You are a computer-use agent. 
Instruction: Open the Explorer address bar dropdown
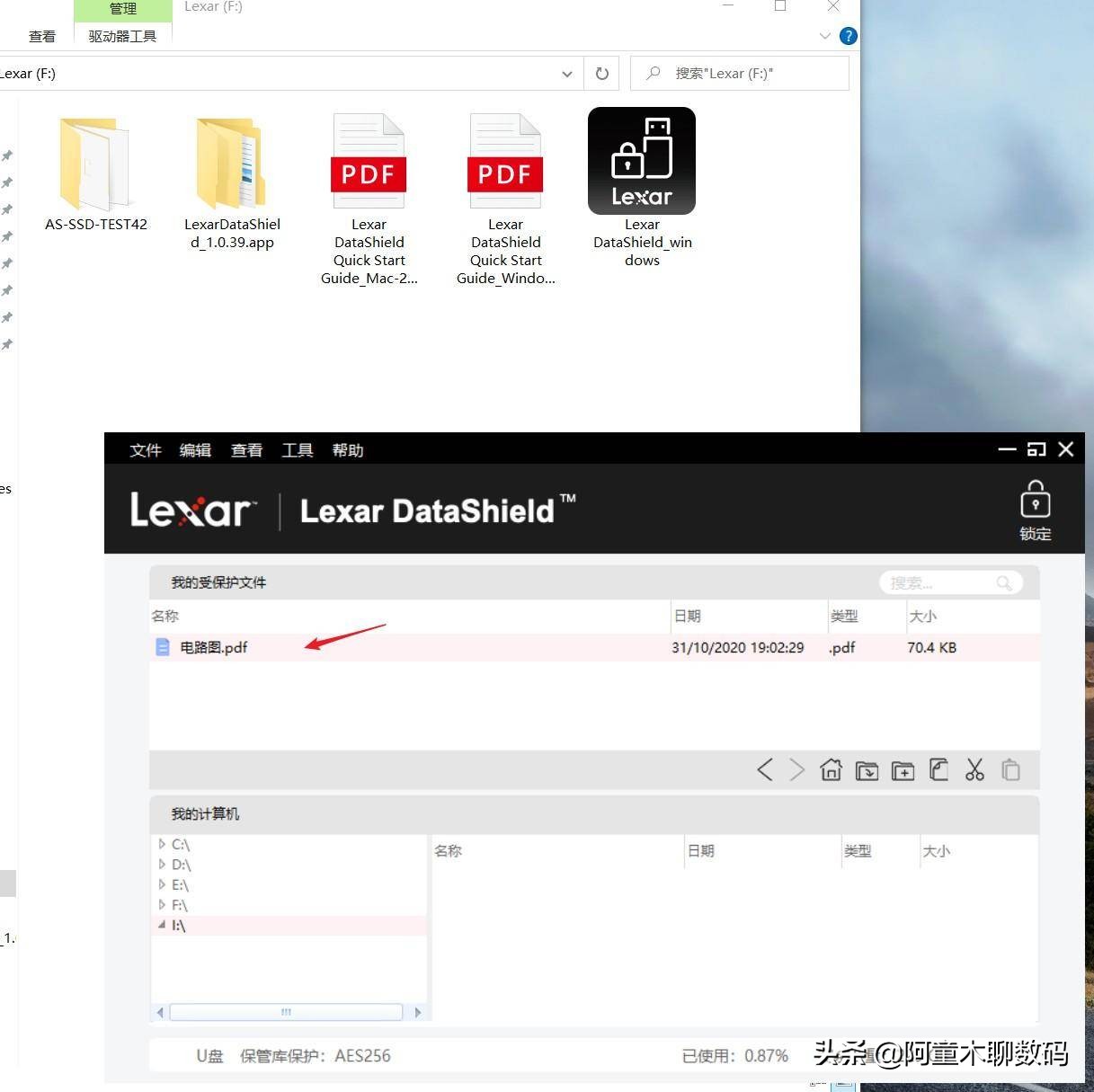[x=566, y=73]
